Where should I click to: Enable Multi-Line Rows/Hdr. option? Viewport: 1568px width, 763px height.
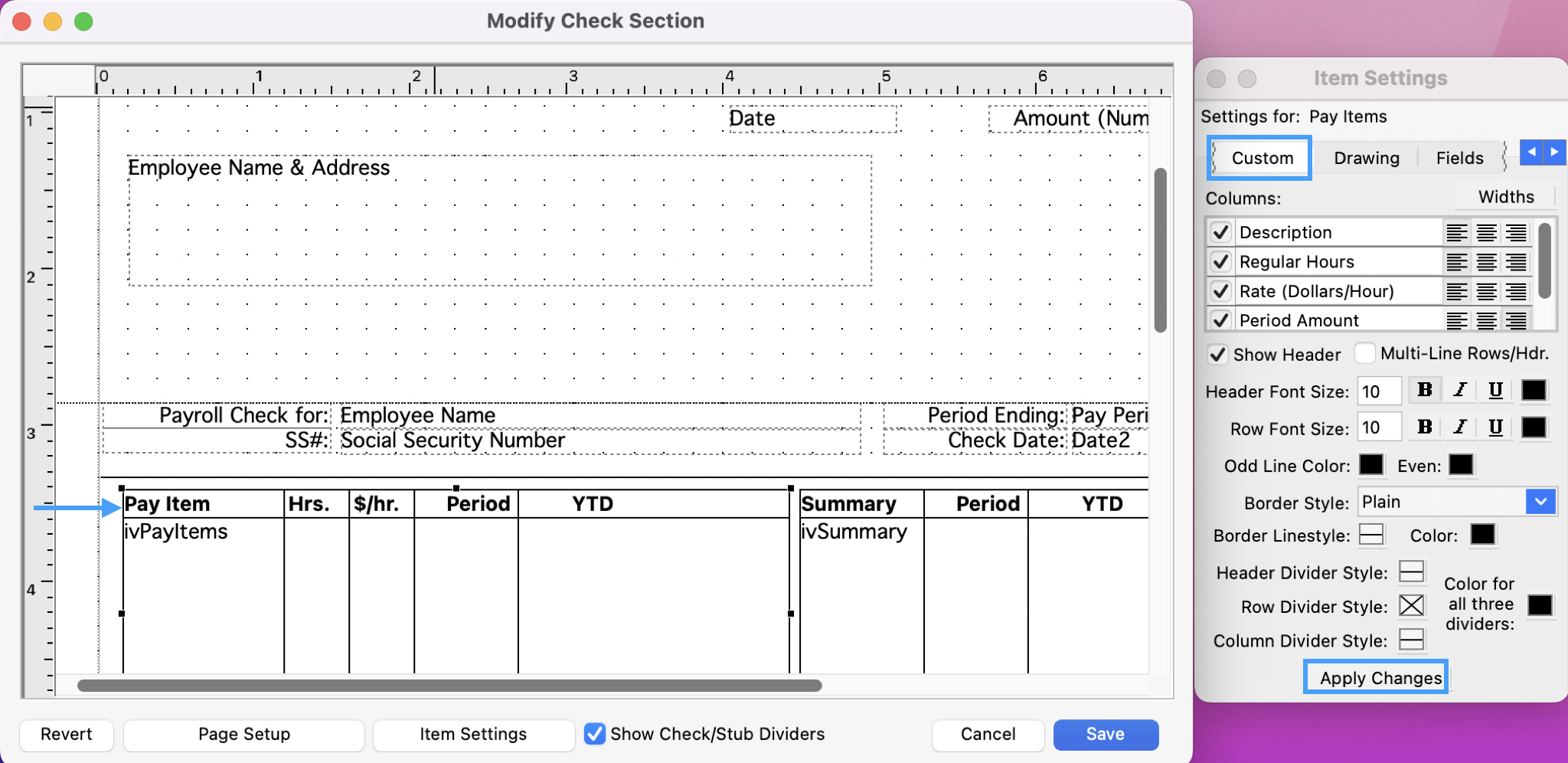click(x=1364, y=353)
